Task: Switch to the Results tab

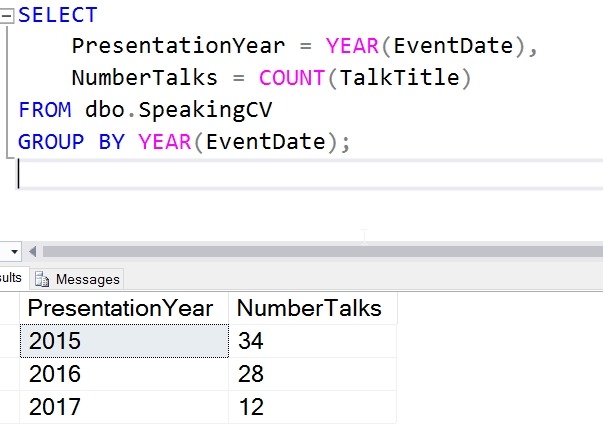Action: [x=11, y=278]
